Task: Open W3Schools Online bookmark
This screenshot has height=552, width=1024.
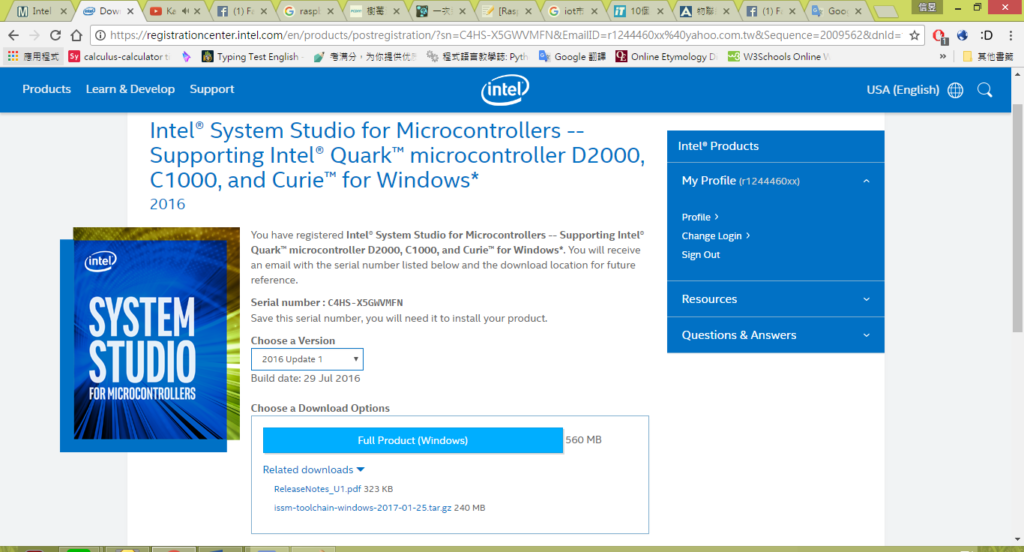Action: coord(778,57)
